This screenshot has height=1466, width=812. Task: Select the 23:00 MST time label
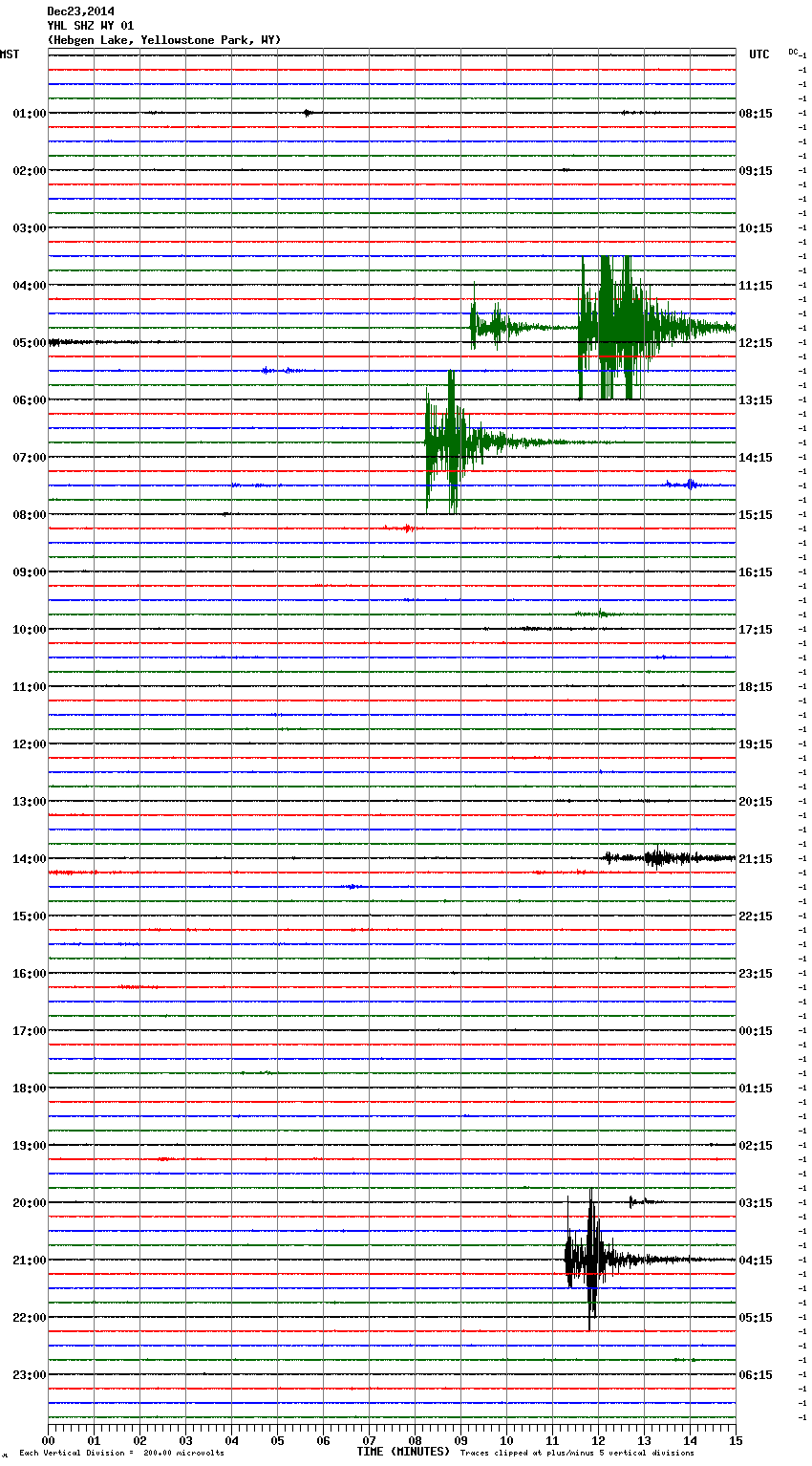tap(30, 1375)
